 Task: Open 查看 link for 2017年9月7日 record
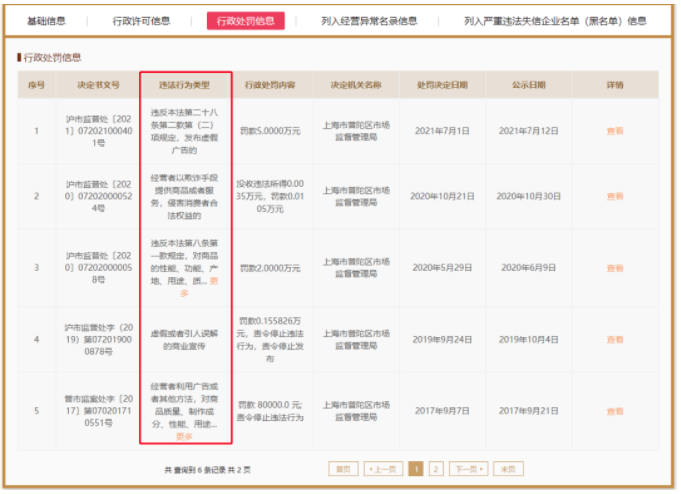(615, 411)
